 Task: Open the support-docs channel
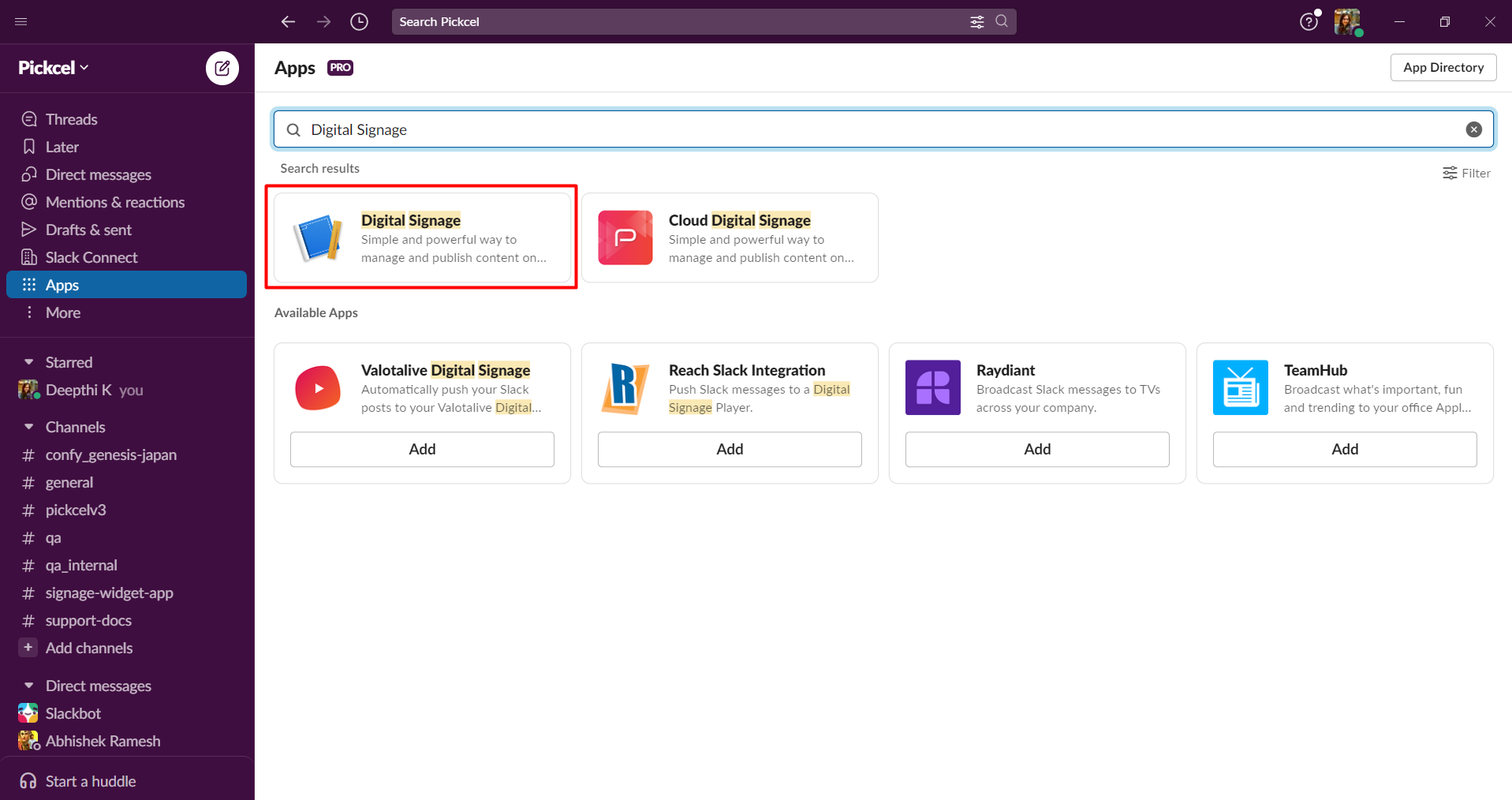click(126, 620)
